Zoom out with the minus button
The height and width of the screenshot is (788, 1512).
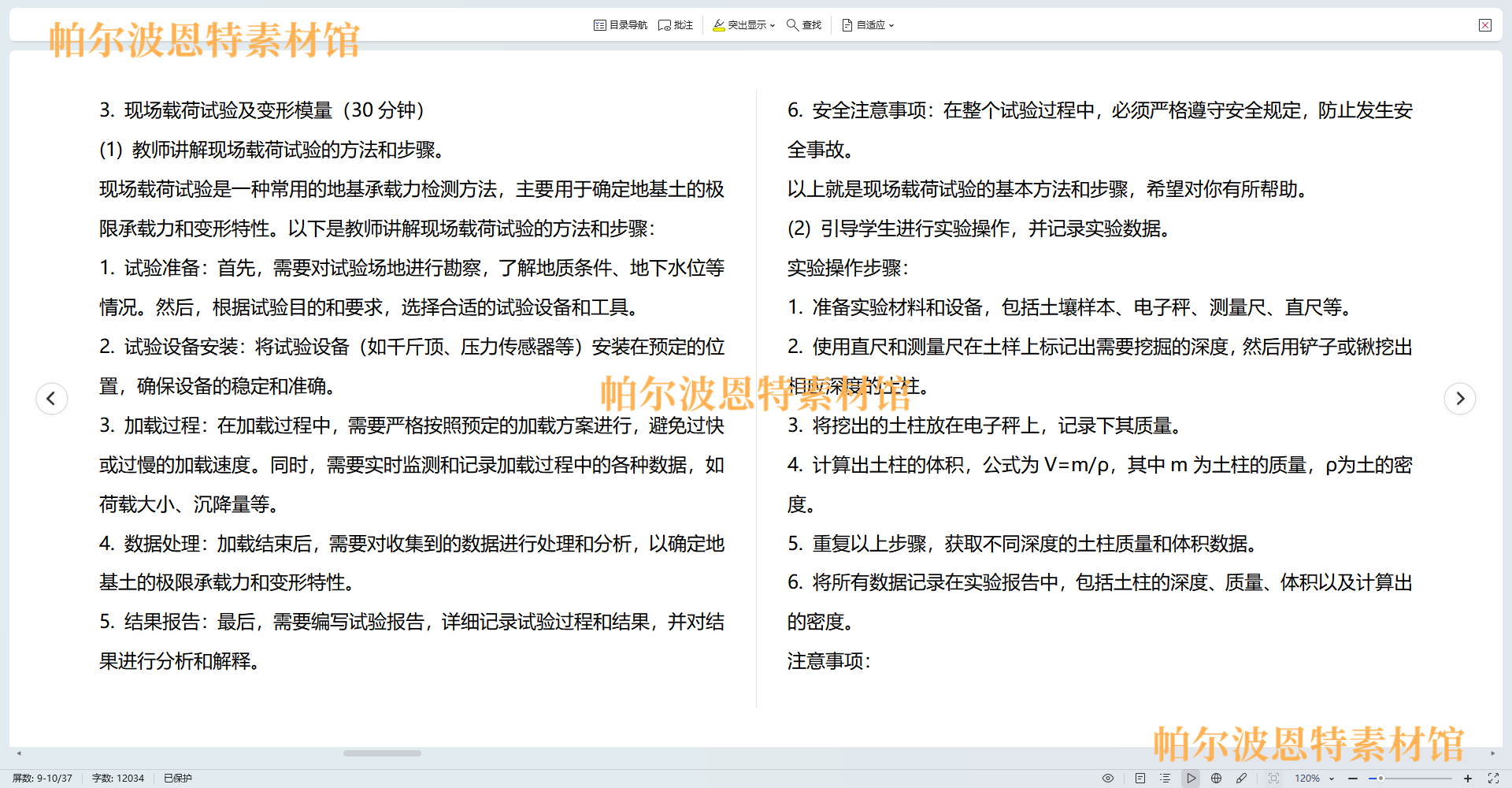point(1353,778)
